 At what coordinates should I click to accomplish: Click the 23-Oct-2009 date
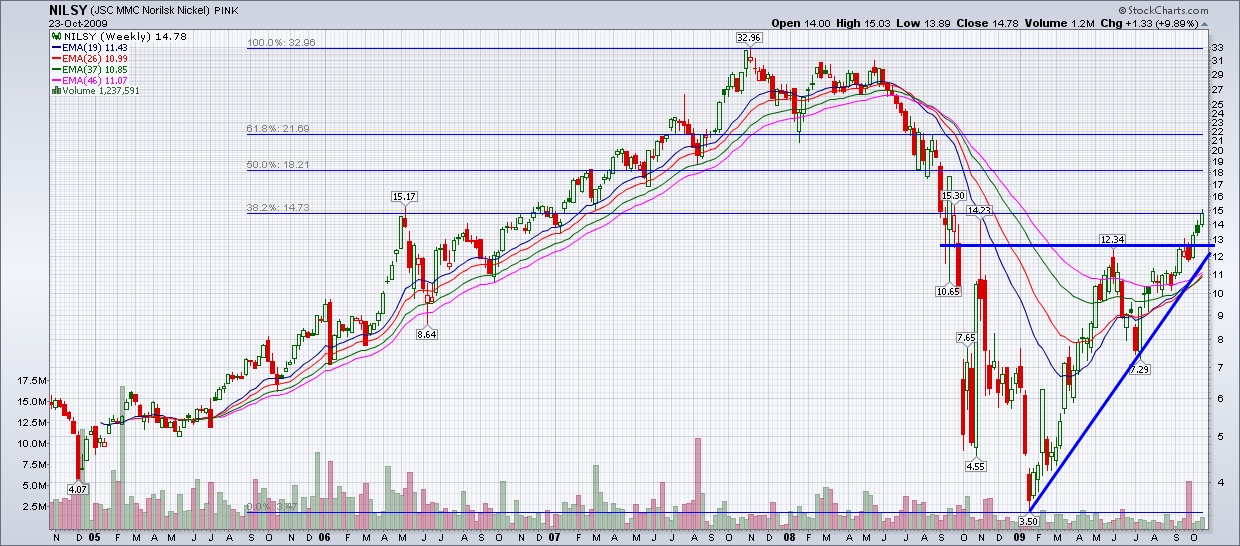tap(78, 23)
